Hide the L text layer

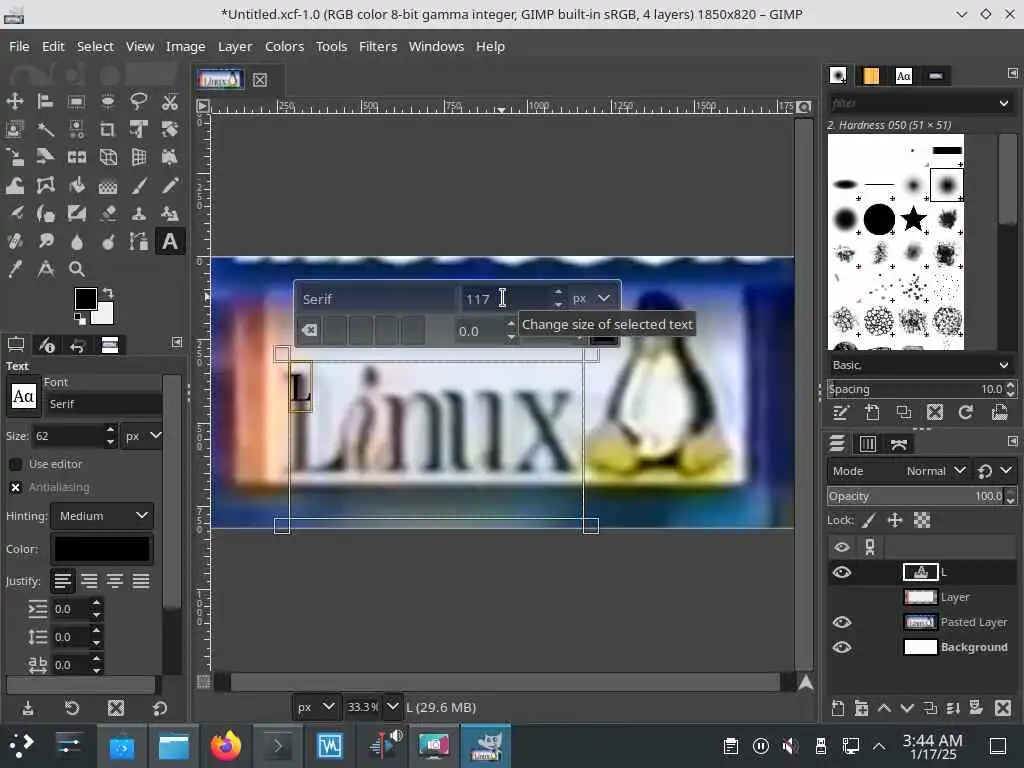[x=842, y=572]
